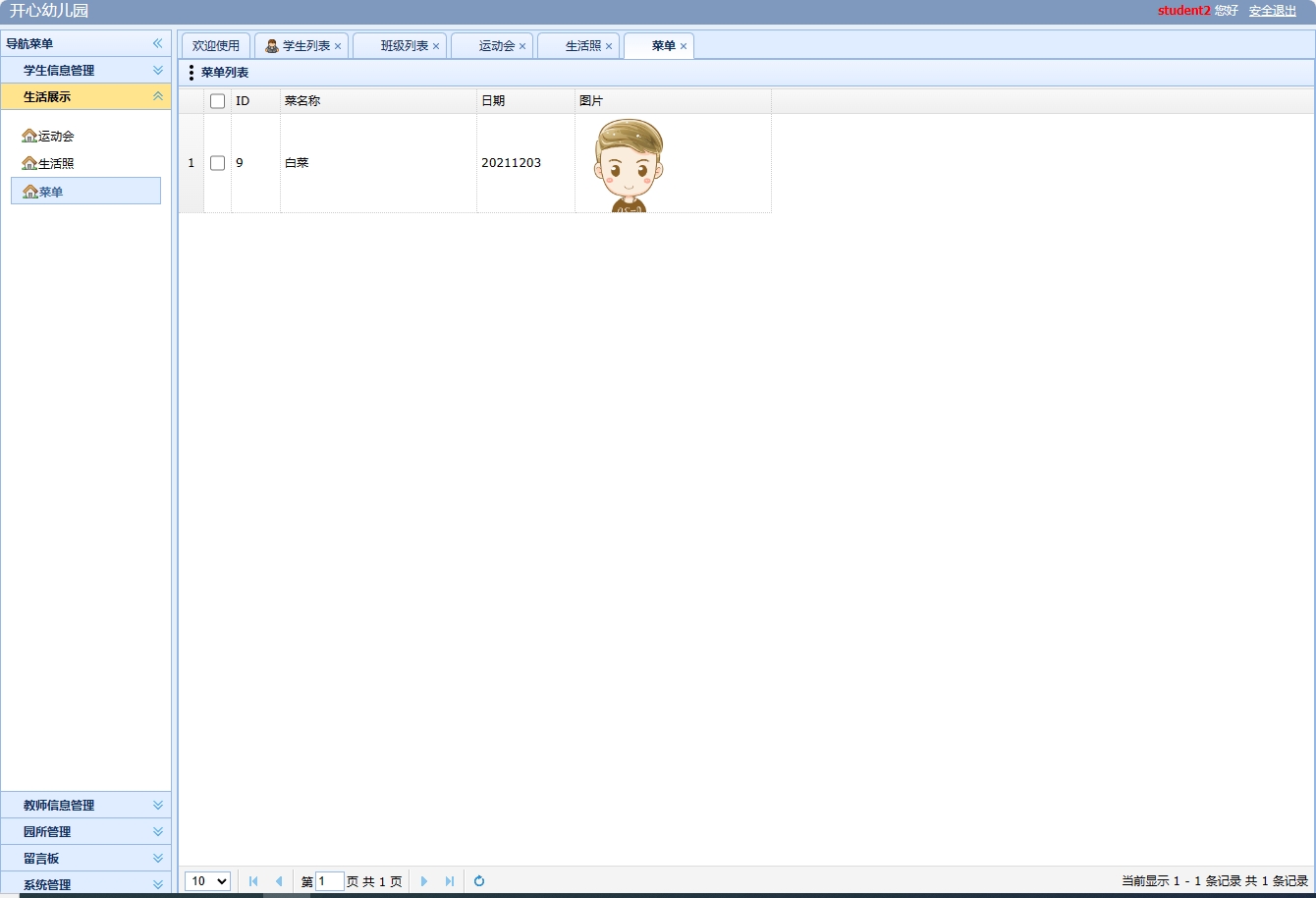The image size is (1316, 898).
Task: Open 运动会 in the sidebar
Action: [x=56, y=137]
